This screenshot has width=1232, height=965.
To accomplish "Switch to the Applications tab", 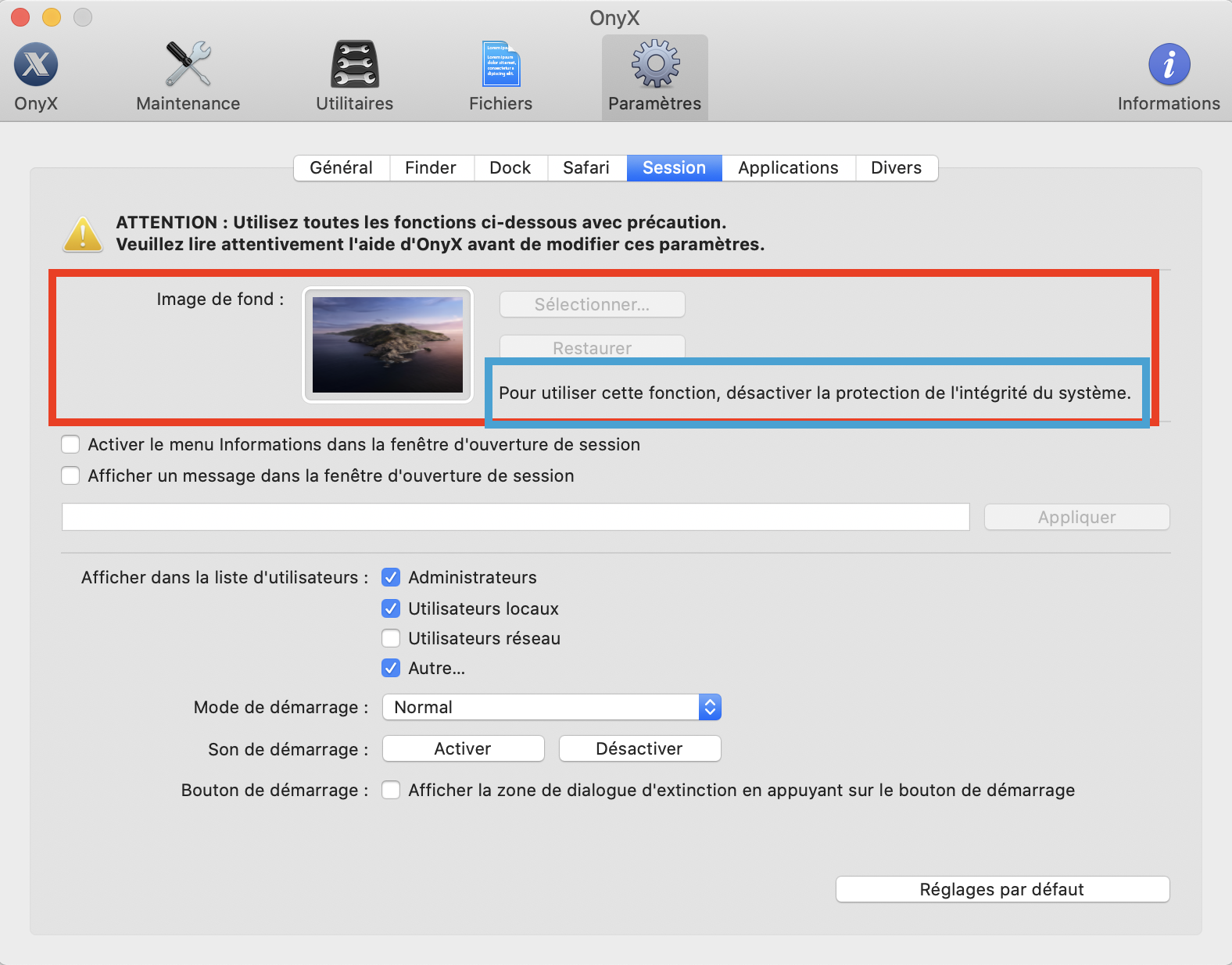I will 788,168.
